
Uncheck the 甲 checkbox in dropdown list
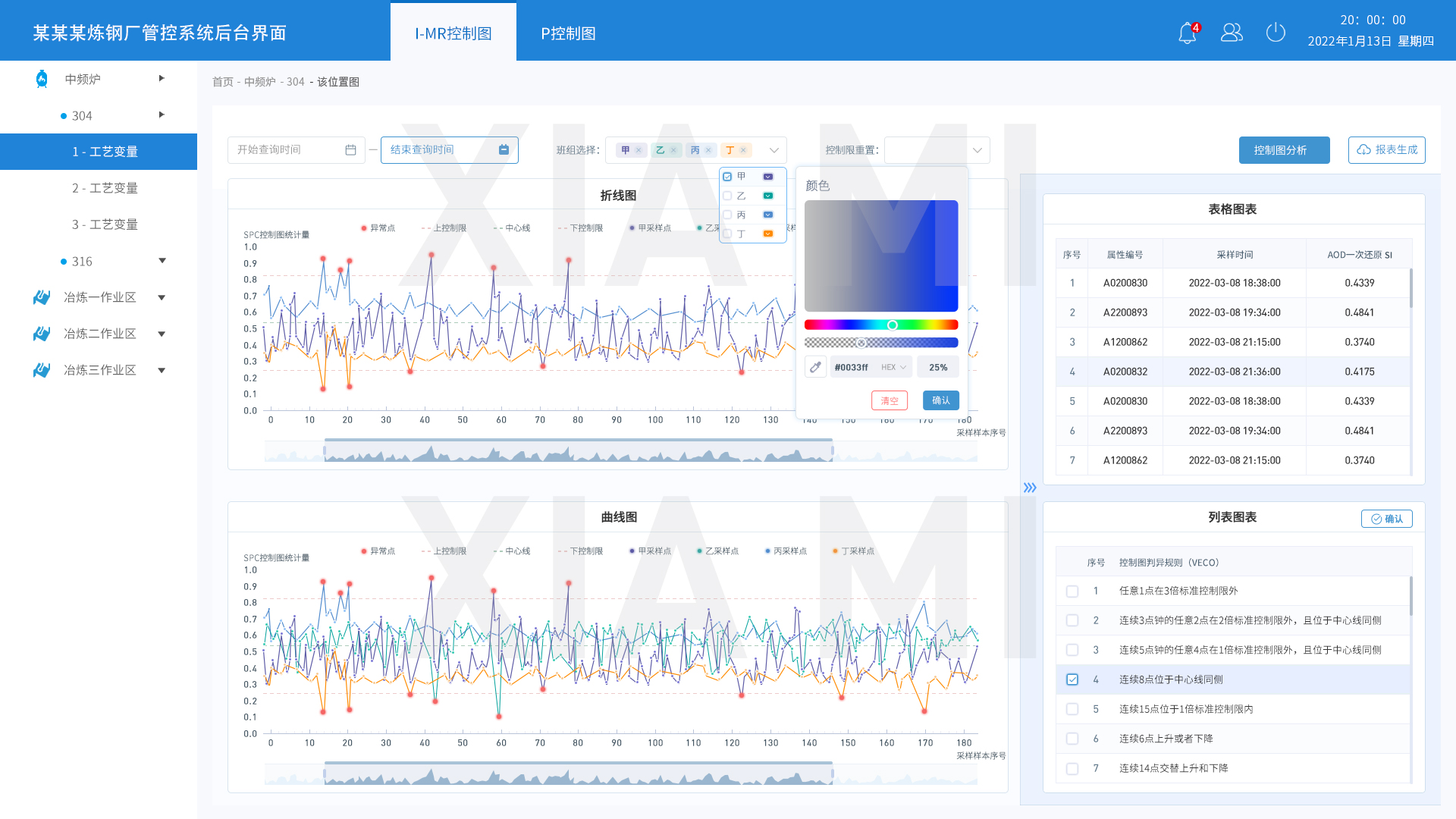pos(727,177)
